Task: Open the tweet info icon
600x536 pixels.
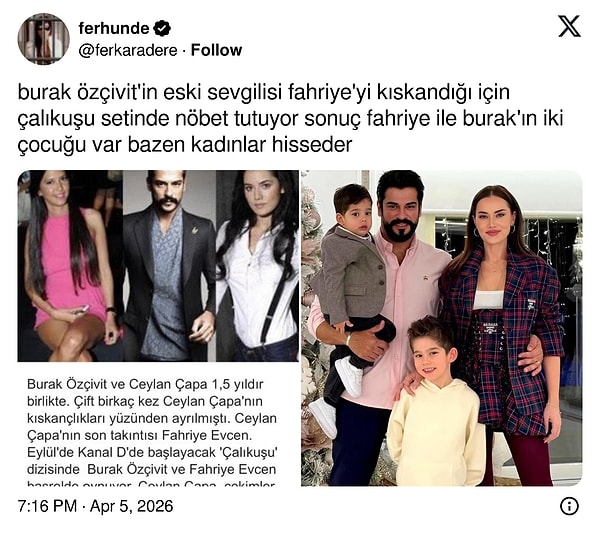Action: (x=569, y=506)
